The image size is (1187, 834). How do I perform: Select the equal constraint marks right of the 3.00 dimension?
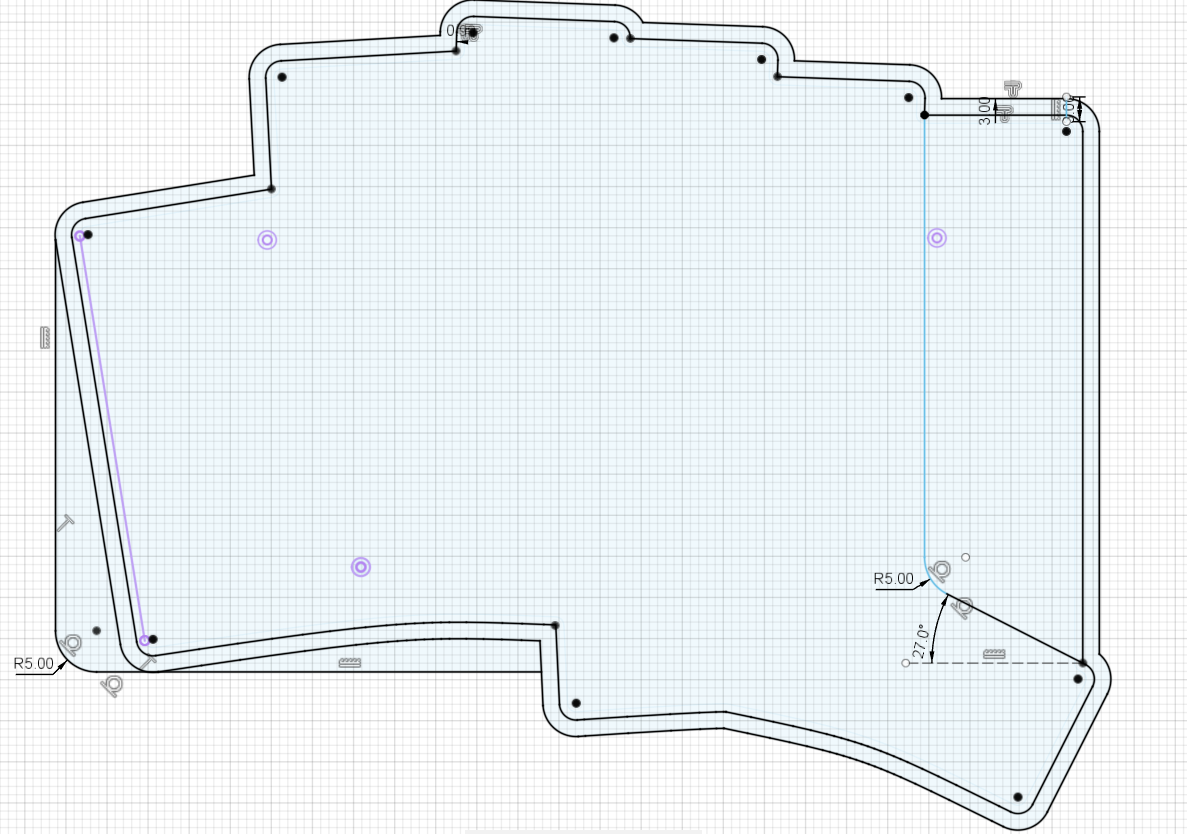[1056, 108]
